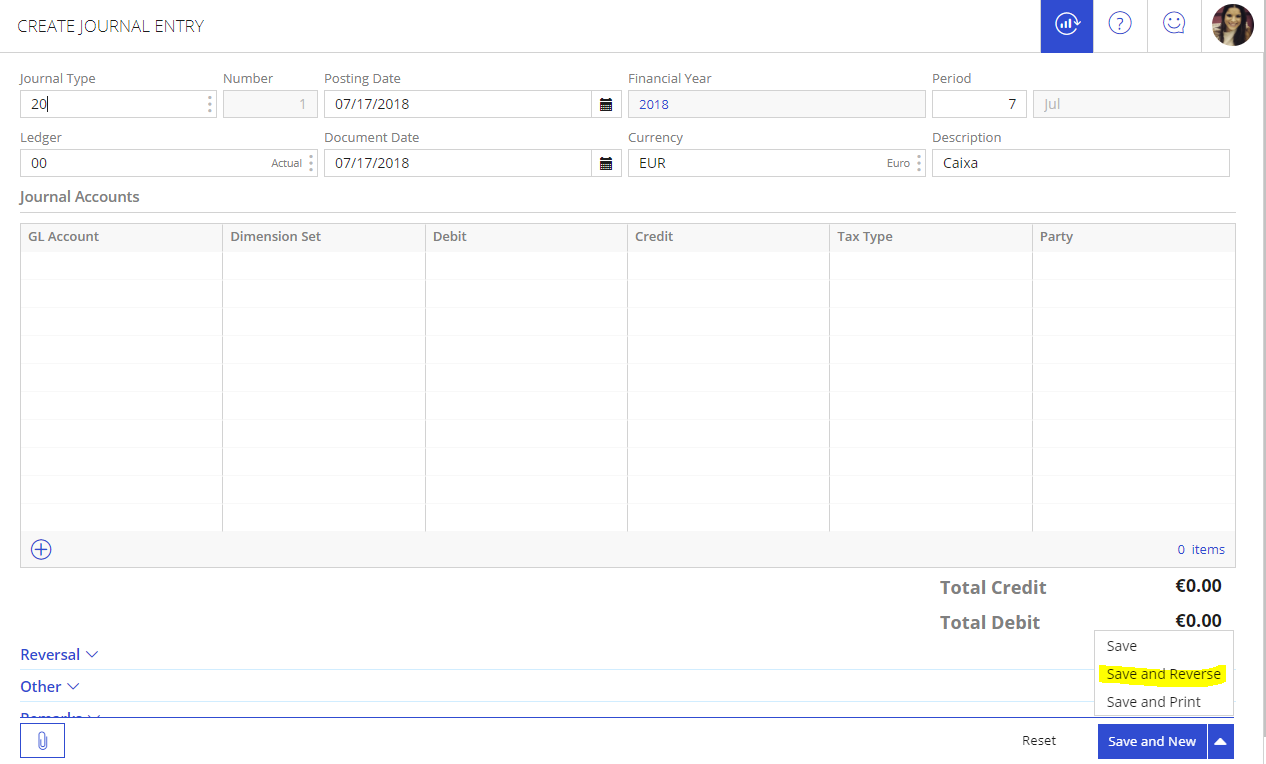Toggle the Save and New arrow menu
1266x764 pixels.
click(1220, 741)
